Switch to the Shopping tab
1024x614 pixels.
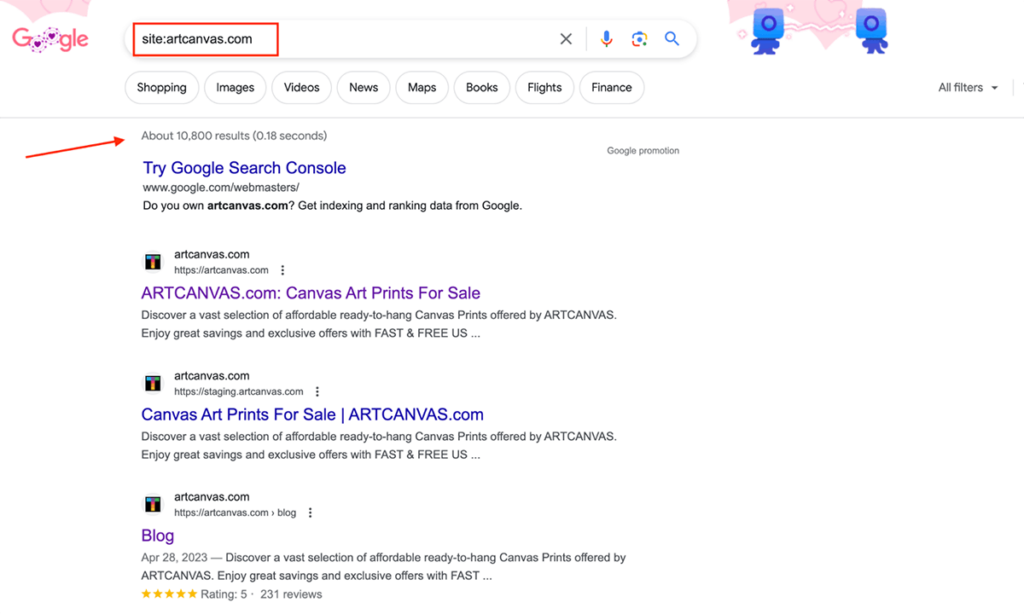click(161, 88)
